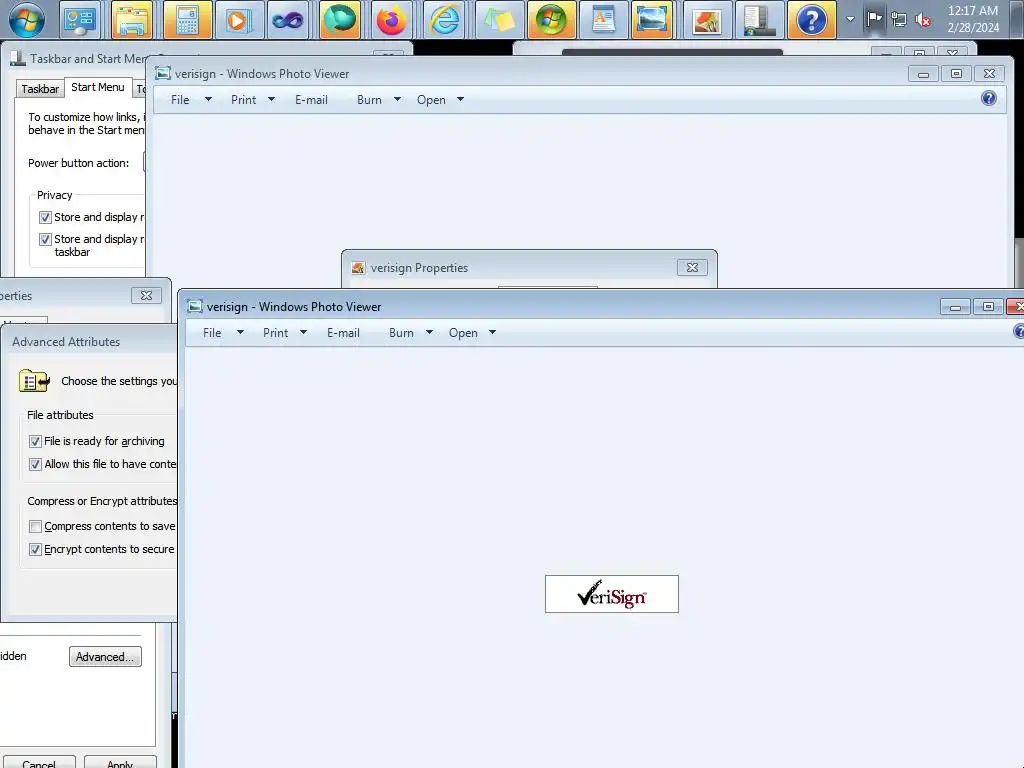Expand Burn arrow in rear Photo Viewer
Viewport: 1024px width, 768px height.
(397, 99)
